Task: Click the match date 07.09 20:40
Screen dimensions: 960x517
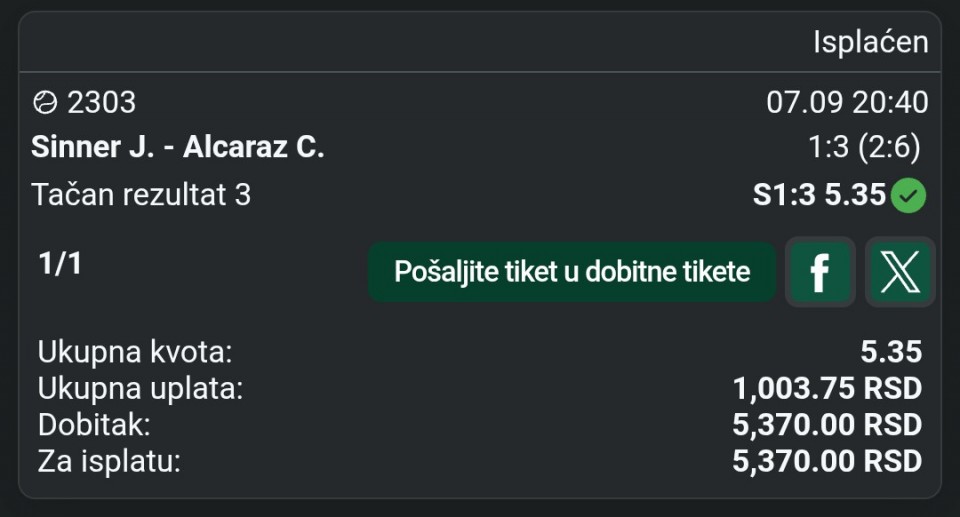Action: [847, 102]
